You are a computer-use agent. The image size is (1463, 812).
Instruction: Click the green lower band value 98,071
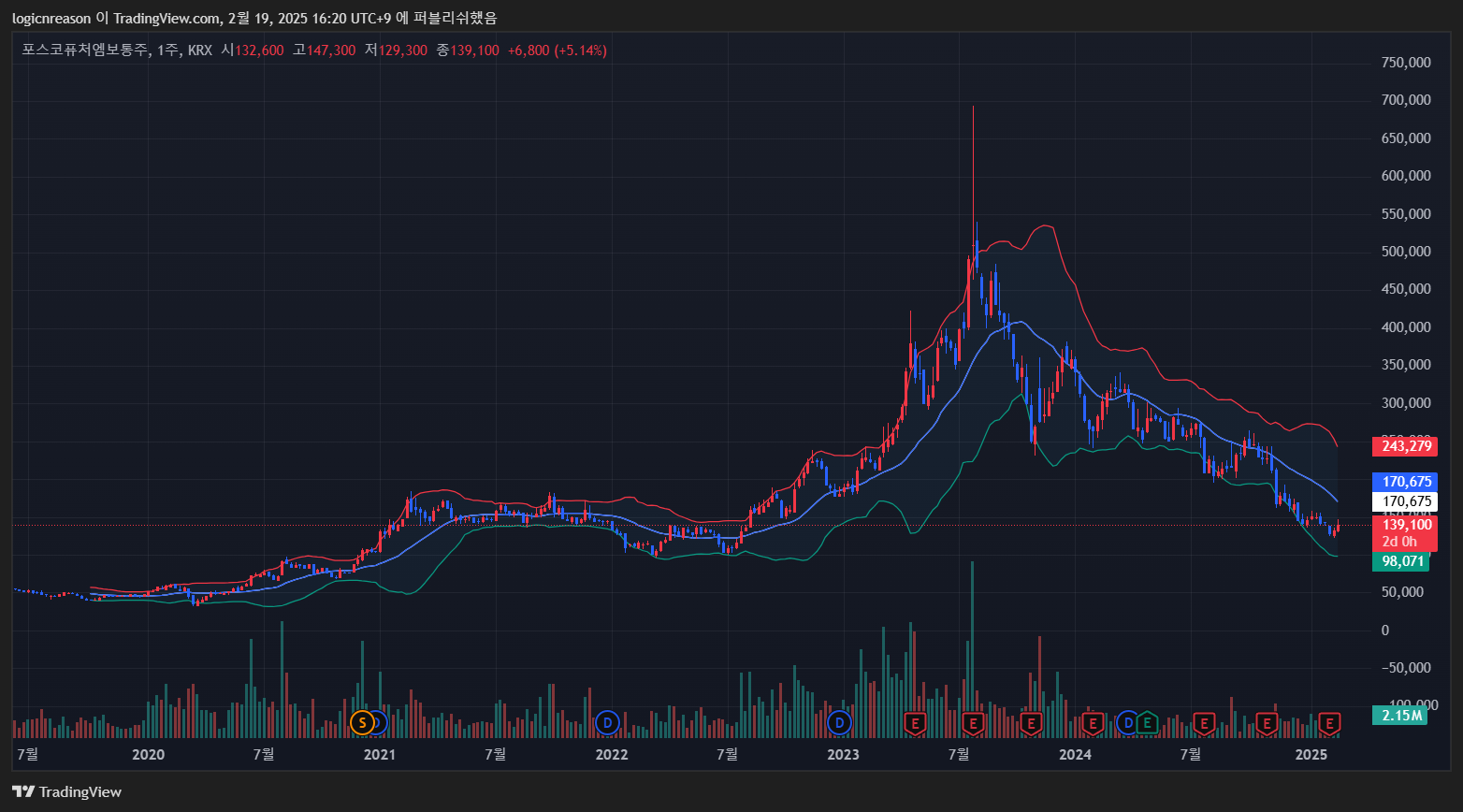[1402, 561]
